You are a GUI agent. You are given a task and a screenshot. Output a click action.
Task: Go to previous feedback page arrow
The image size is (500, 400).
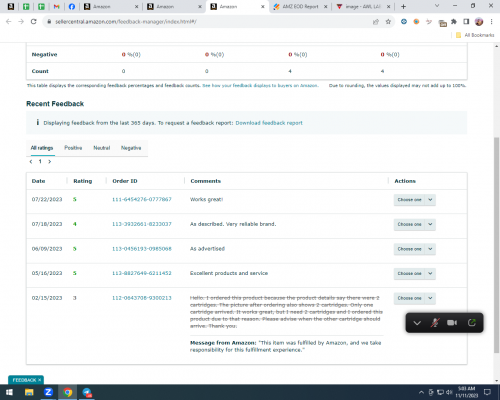click(31, 162)
